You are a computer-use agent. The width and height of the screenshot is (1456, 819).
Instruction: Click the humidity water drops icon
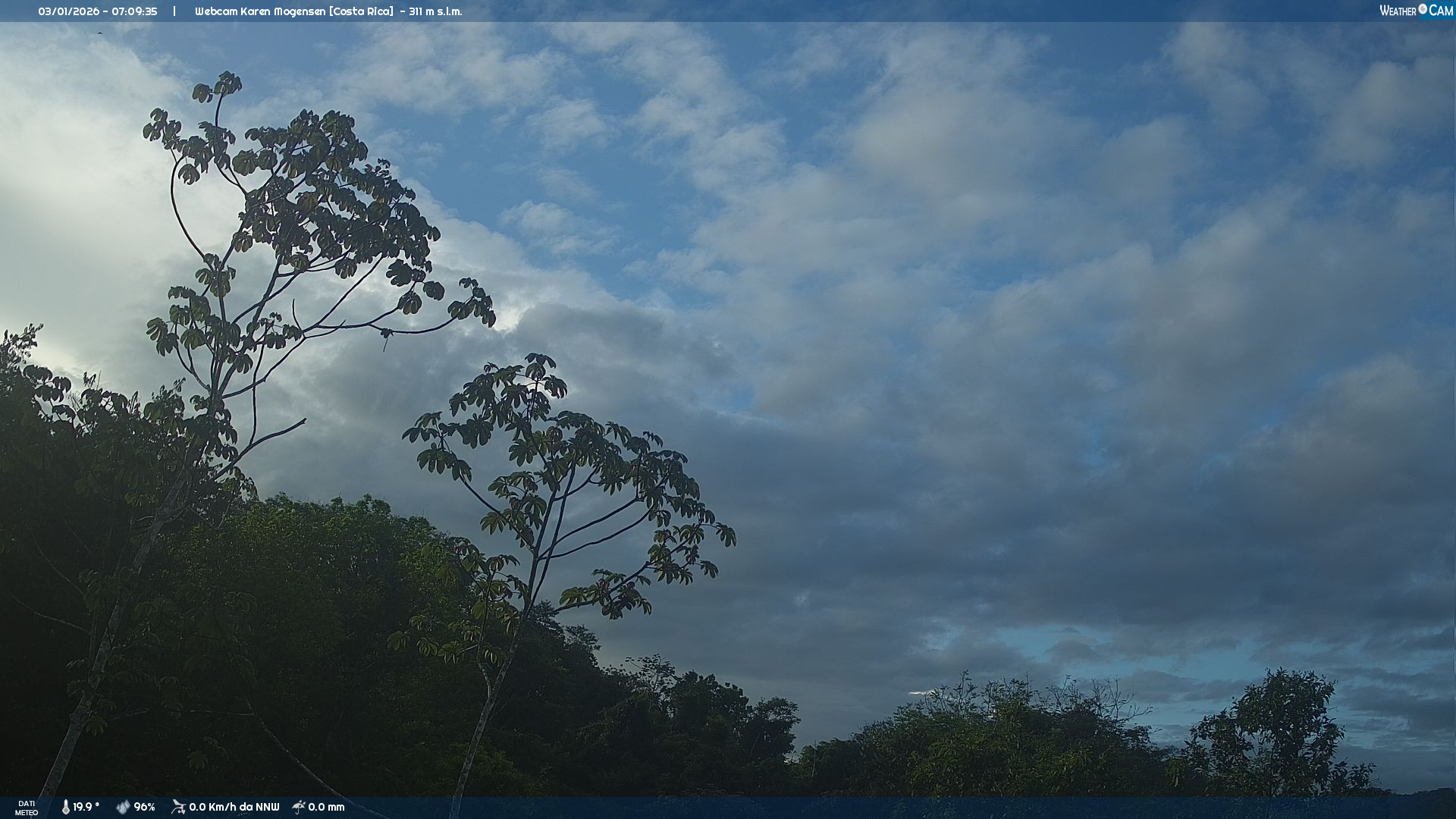[x=123, y=808]
